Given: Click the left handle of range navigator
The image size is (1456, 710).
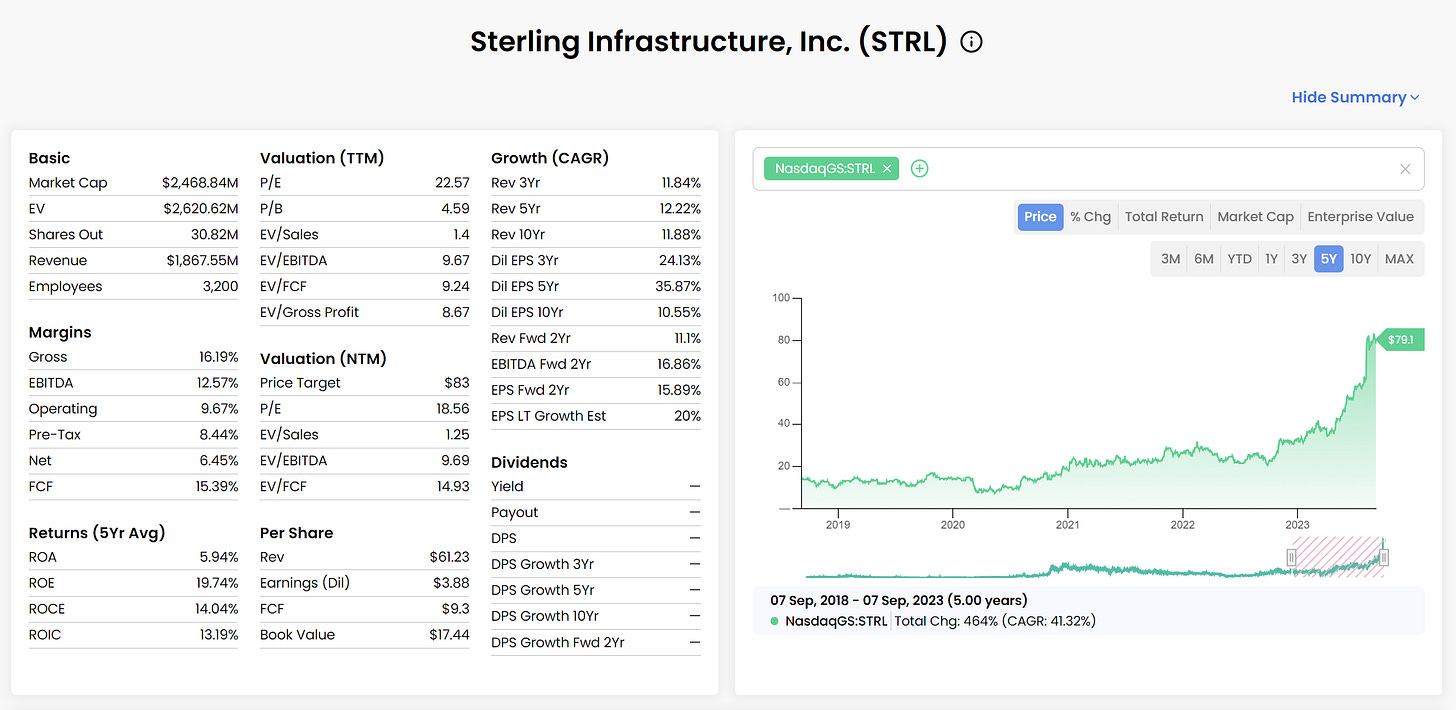Looking at the screenshot, I should [x=1291, y=558].
